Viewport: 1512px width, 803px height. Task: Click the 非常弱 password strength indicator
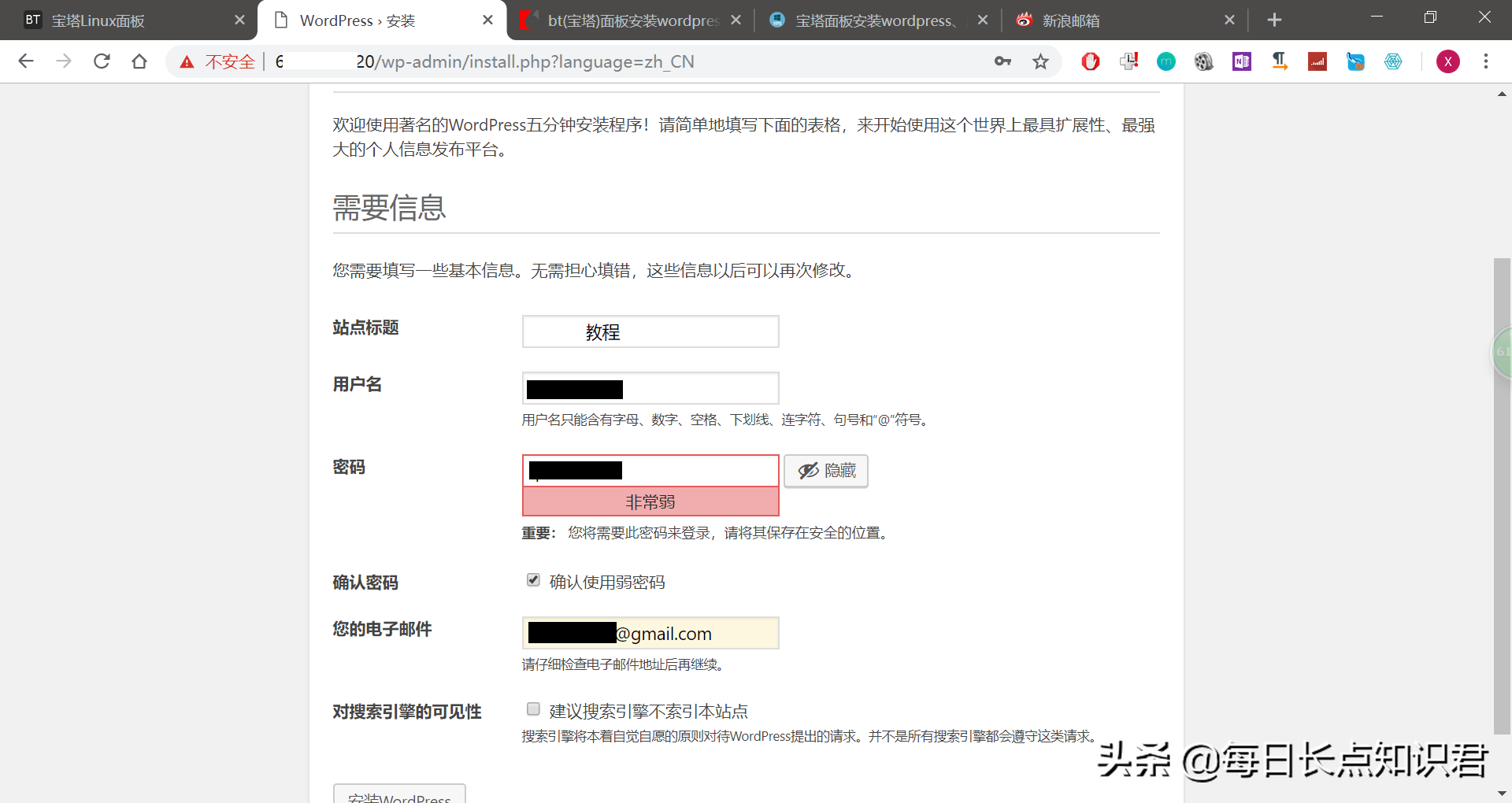(650, 501)
